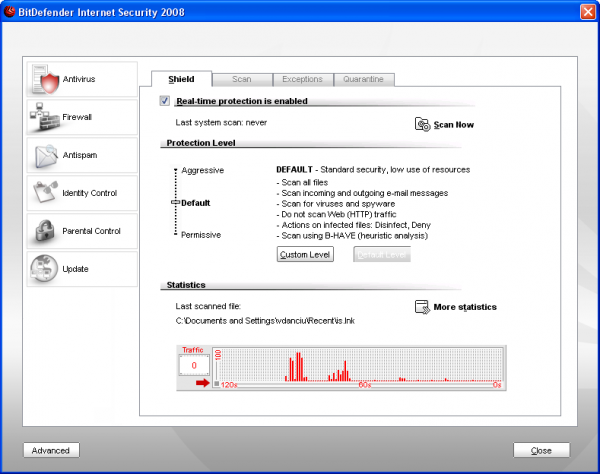The width and height of the screenshot is (600, 474).
Task: Click the Close button at bottom
Action: point(541,450)
